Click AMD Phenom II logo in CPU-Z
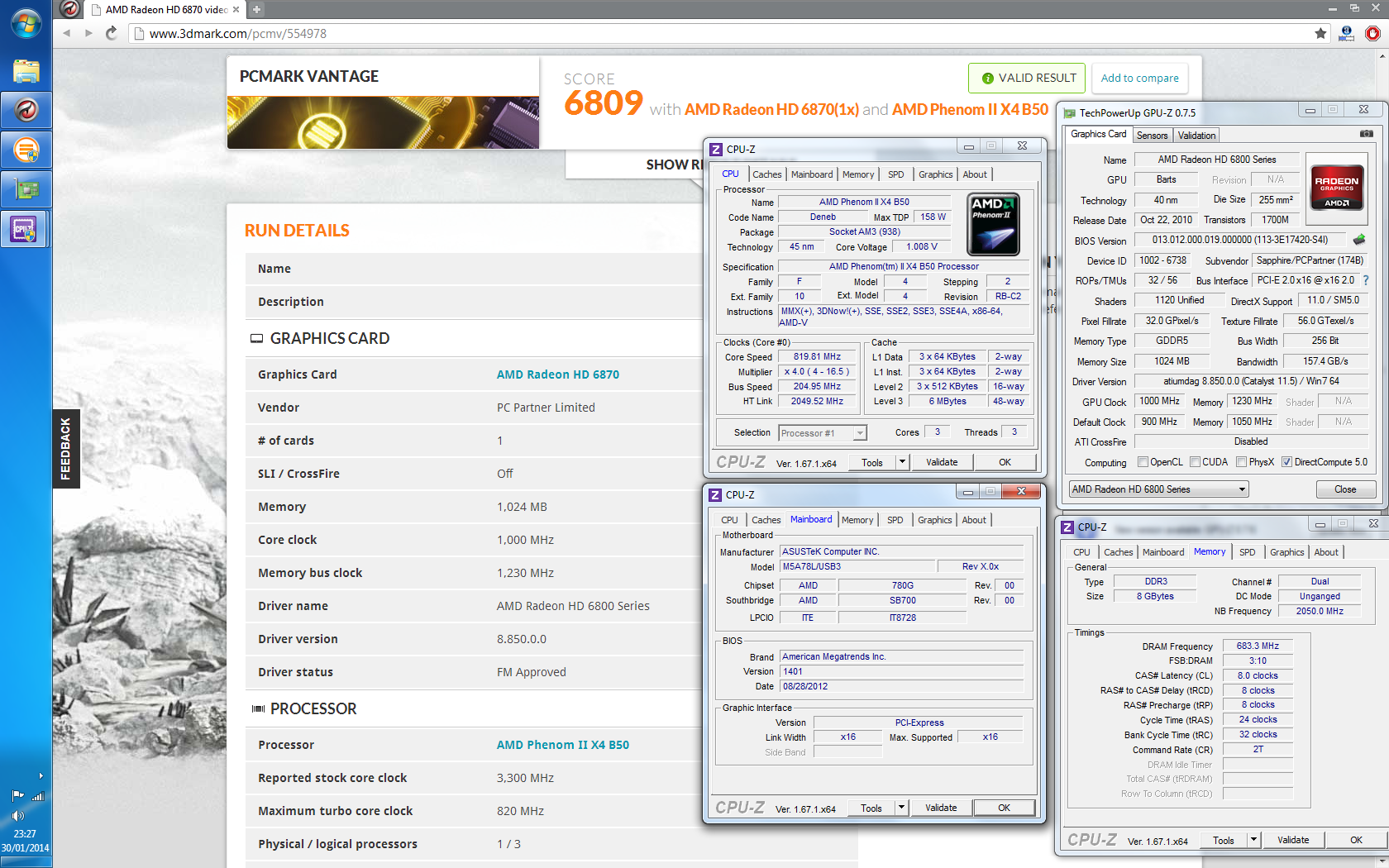The height and width of the screenshot is (868, 1389). click(x=994, y=224)
